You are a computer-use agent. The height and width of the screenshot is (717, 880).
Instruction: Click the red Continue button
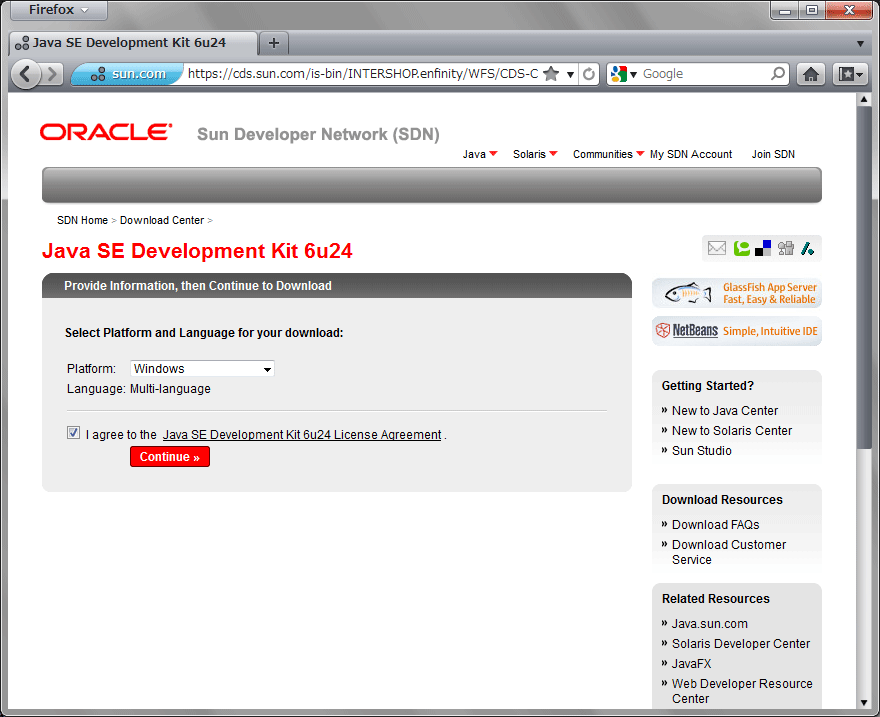coord(170,457)
